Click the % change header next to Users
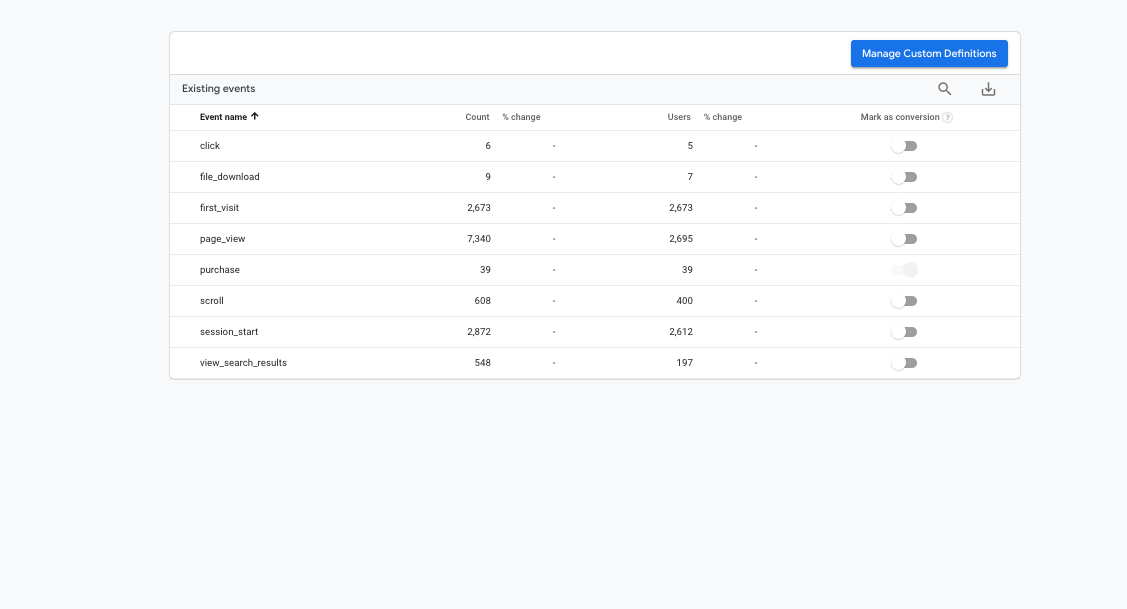1127x609 pixels. tap(722, 117)
